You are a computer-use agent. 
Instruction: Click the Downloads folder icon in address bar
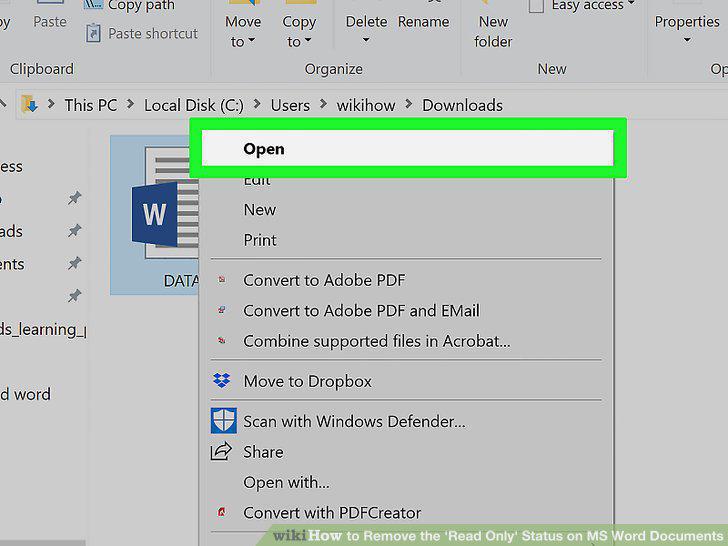point(29,104)
